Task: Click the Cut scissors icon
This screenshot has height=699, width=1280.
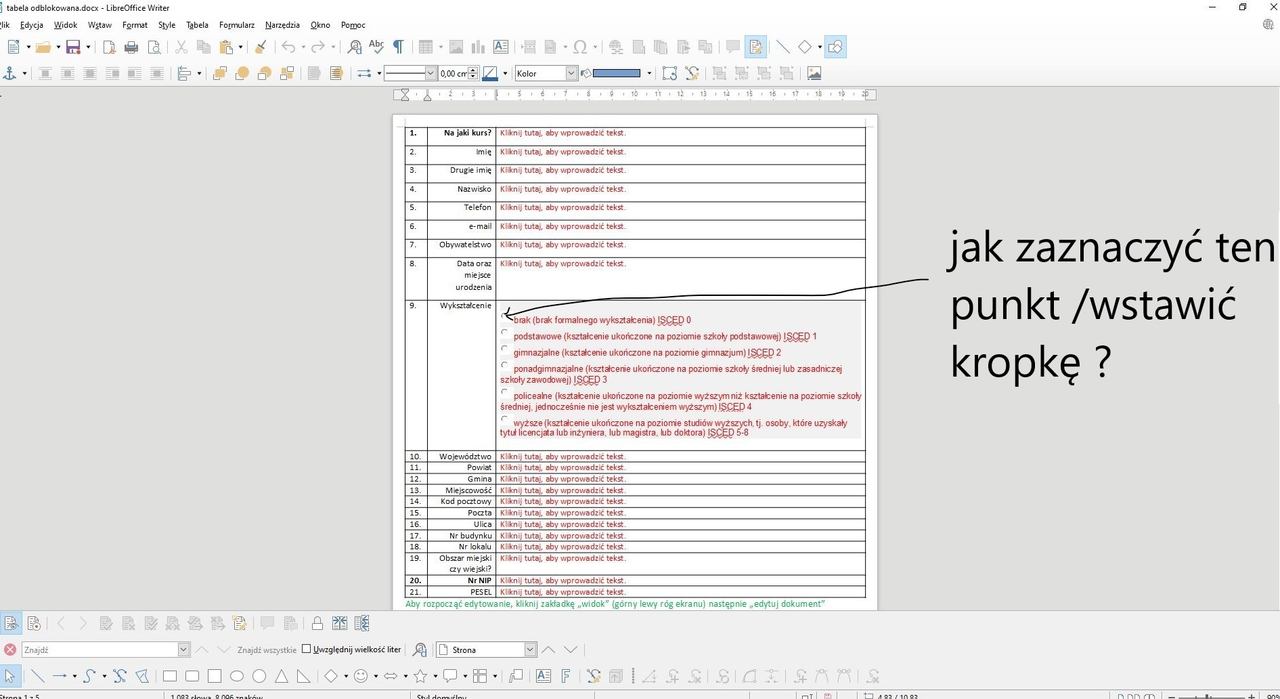Action: pyautogui.click(x=181, y=47)
